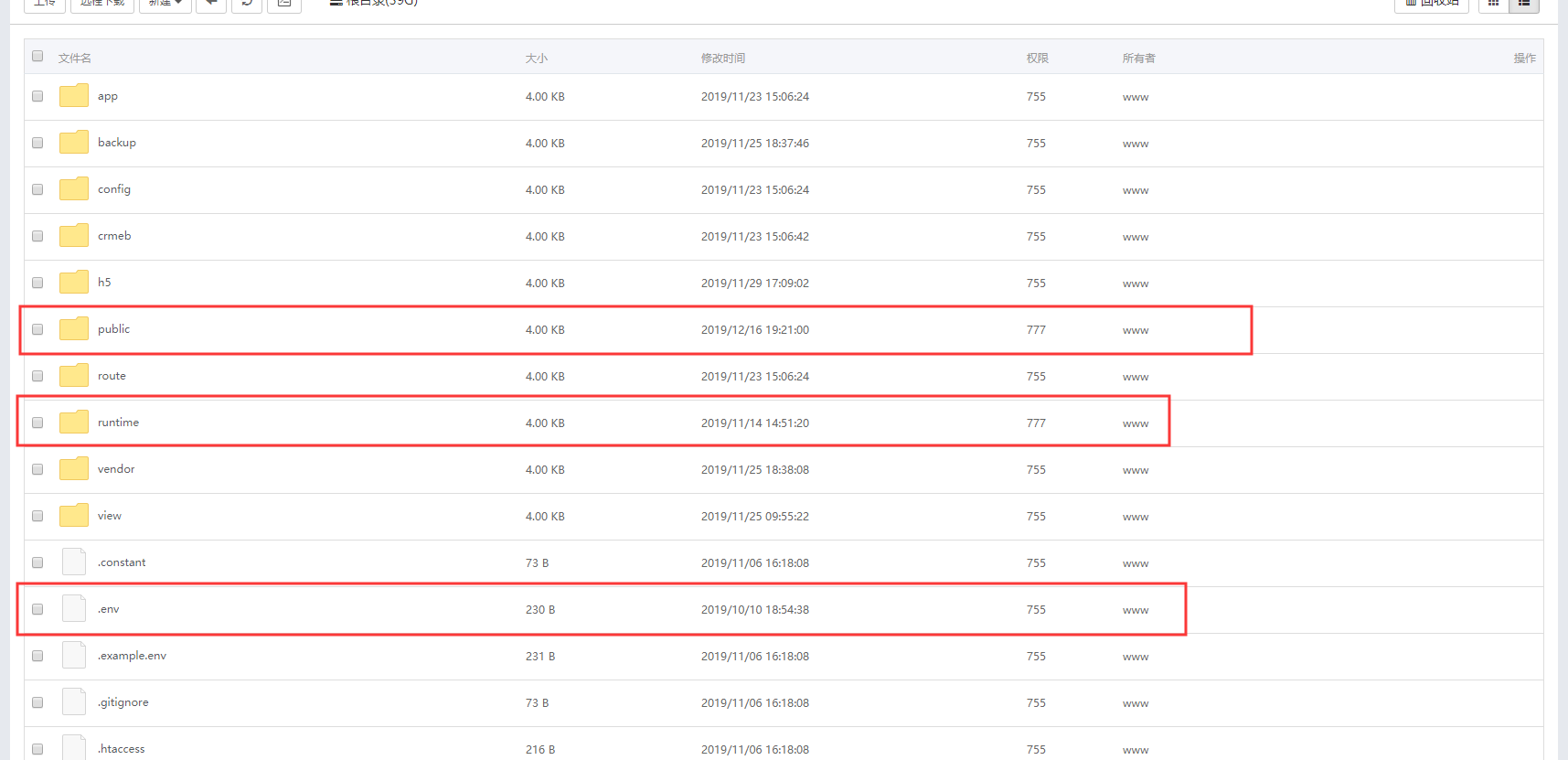The width and height of the screenshot is (1568, 760).
Task: Click the .htaccess file name
Action: coord(122,749)
